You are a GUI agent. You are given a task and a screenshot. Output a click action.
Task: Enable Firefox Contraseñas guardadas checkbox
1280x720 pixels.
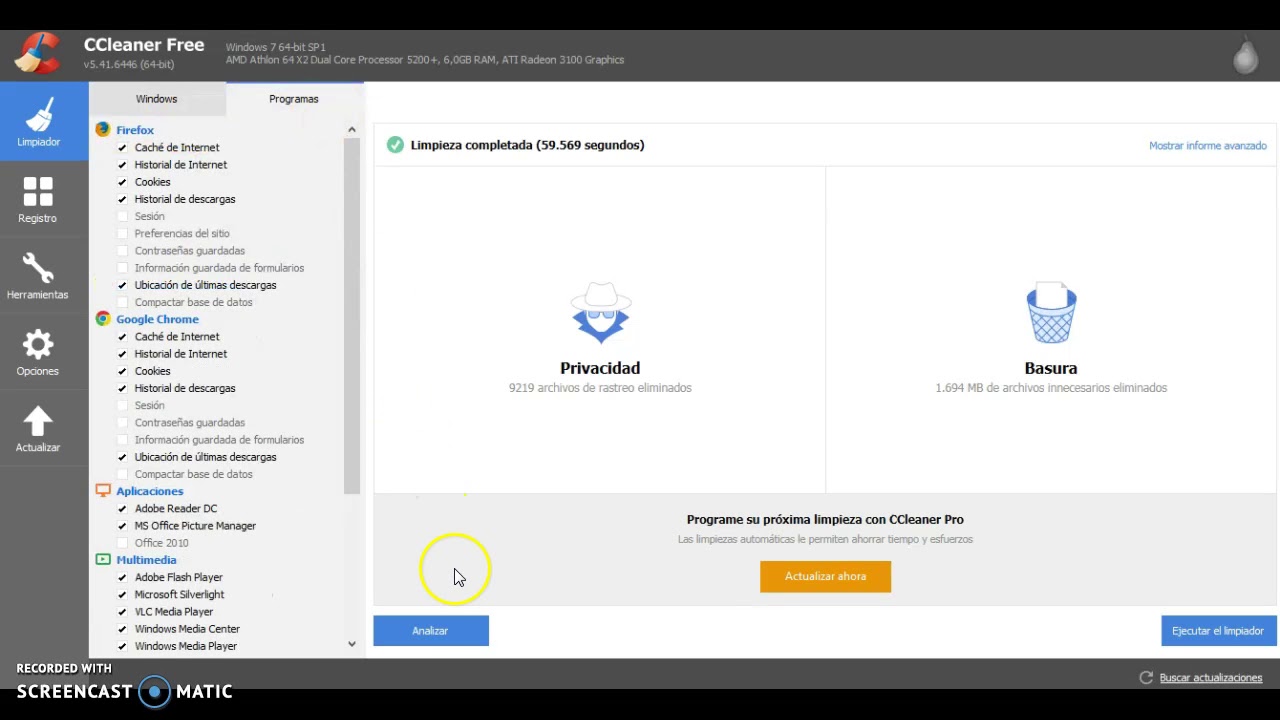tap(122, 250)
